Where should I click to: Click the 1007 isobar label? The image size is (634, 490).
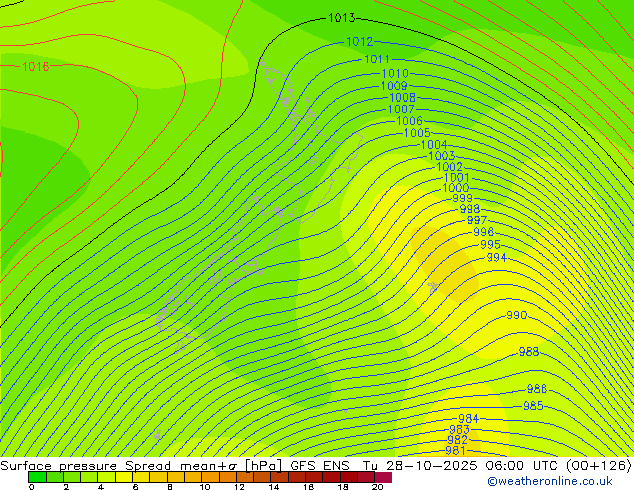(x=401, y=109)
